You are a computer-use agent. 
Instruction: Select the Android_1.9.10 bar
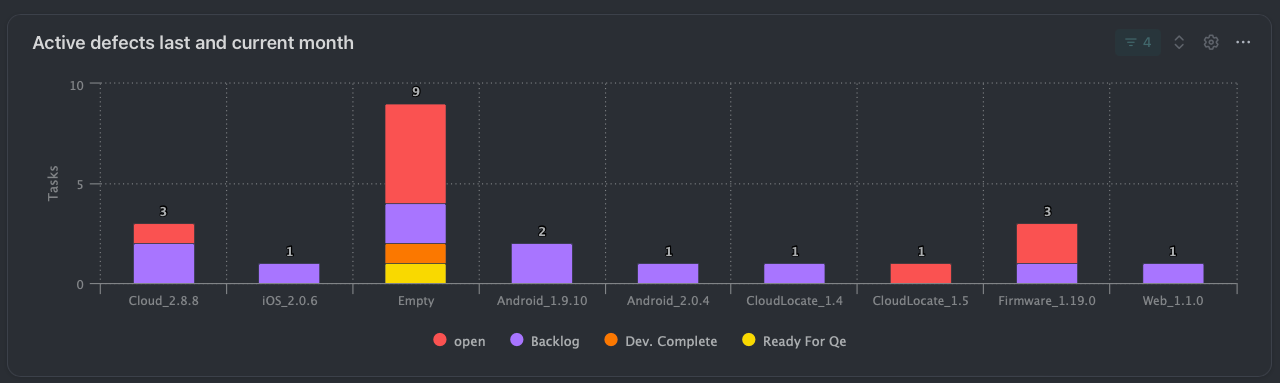[x=541, y=264]
